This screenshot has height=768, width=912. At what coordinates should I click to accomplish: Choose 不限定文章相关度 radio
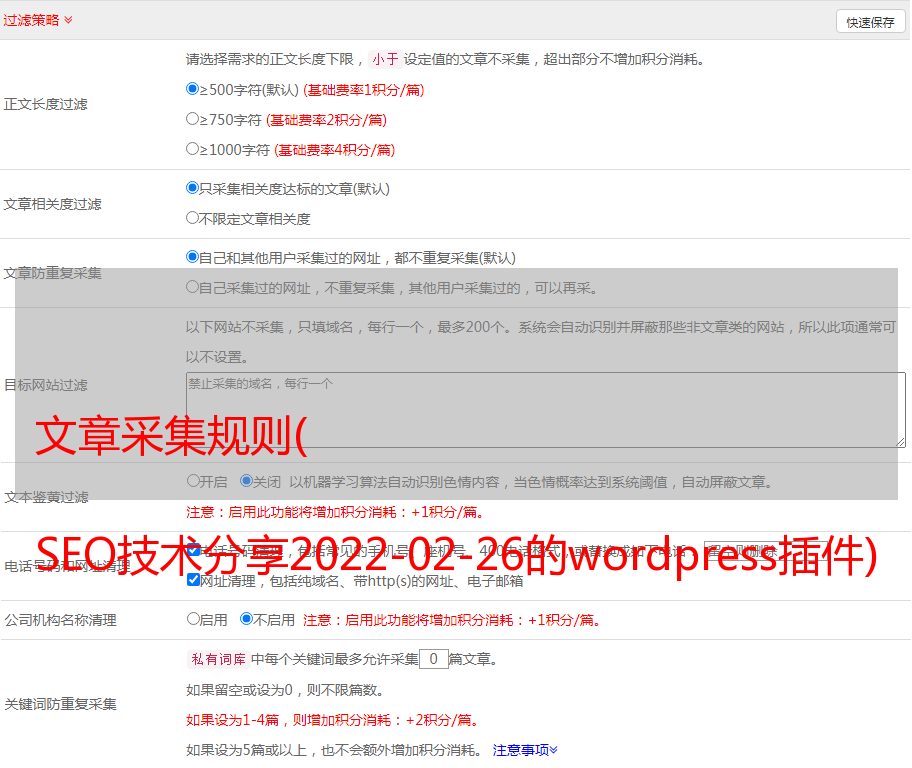point(192,218)
